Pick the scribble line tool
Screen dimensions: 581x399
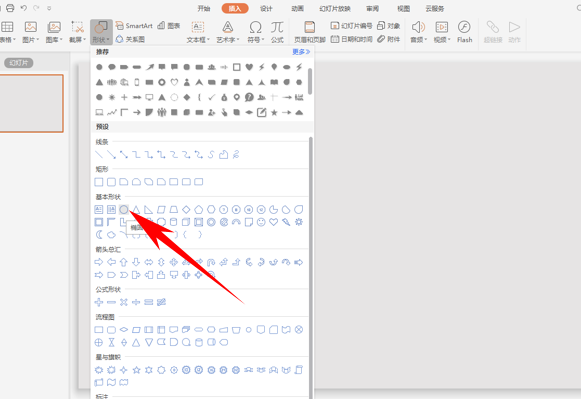click(236, 155)
